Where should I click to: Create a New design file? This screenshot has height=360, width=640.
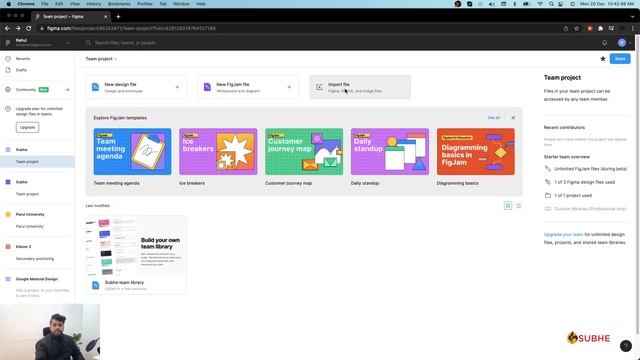pos(136,87)
